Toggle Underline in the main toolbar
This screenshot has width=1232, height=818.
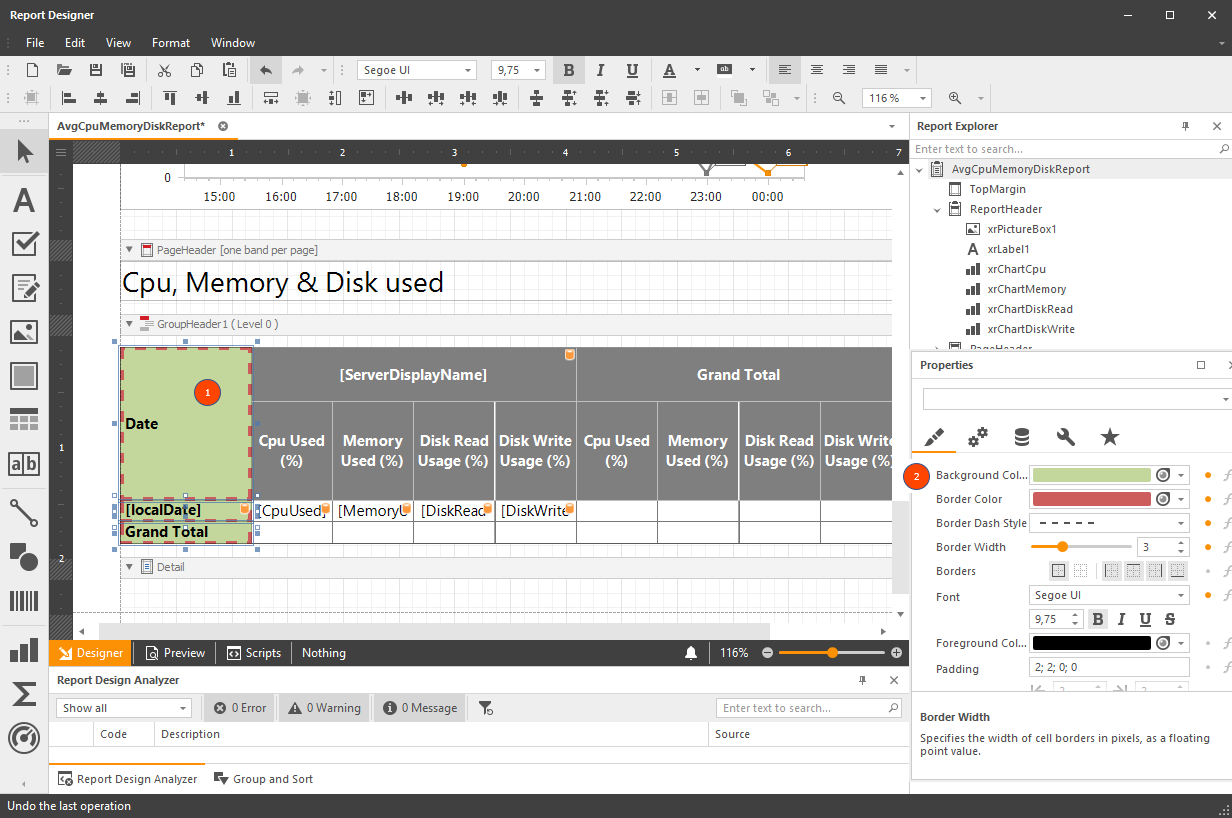(x=632, y=70)
